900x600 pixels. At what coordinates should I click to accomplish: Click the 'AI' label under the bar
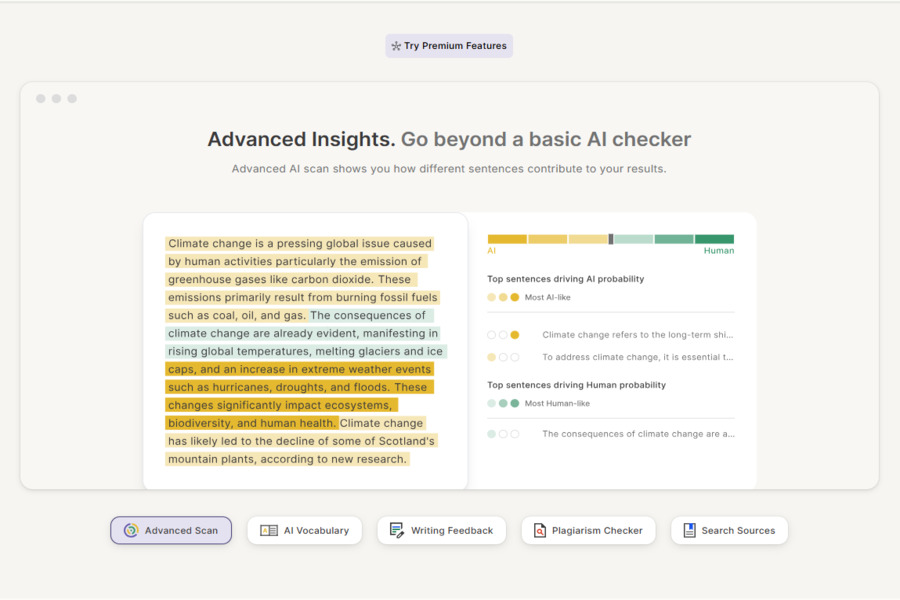tap(491, 251)
